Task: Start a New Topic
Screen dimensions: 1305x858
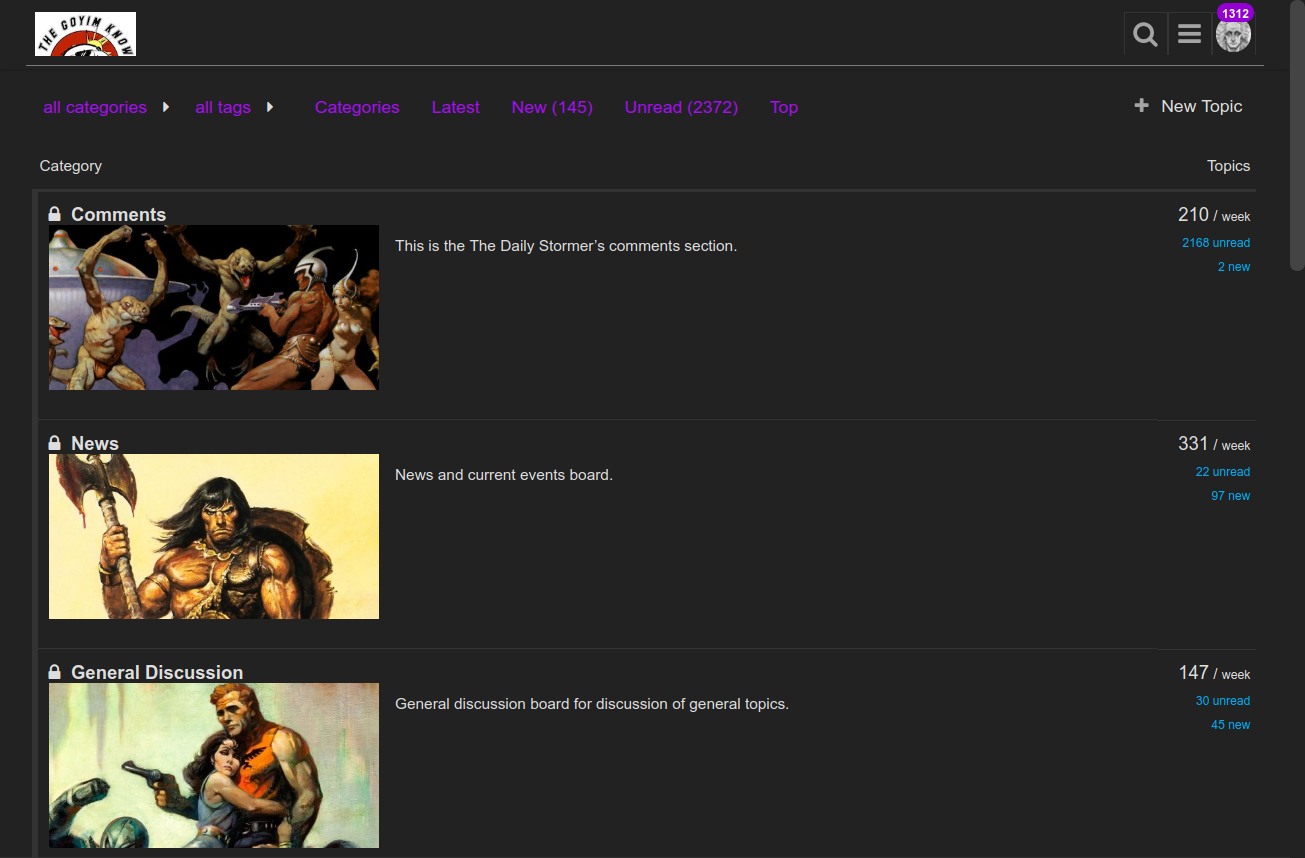Action: 1189,106
